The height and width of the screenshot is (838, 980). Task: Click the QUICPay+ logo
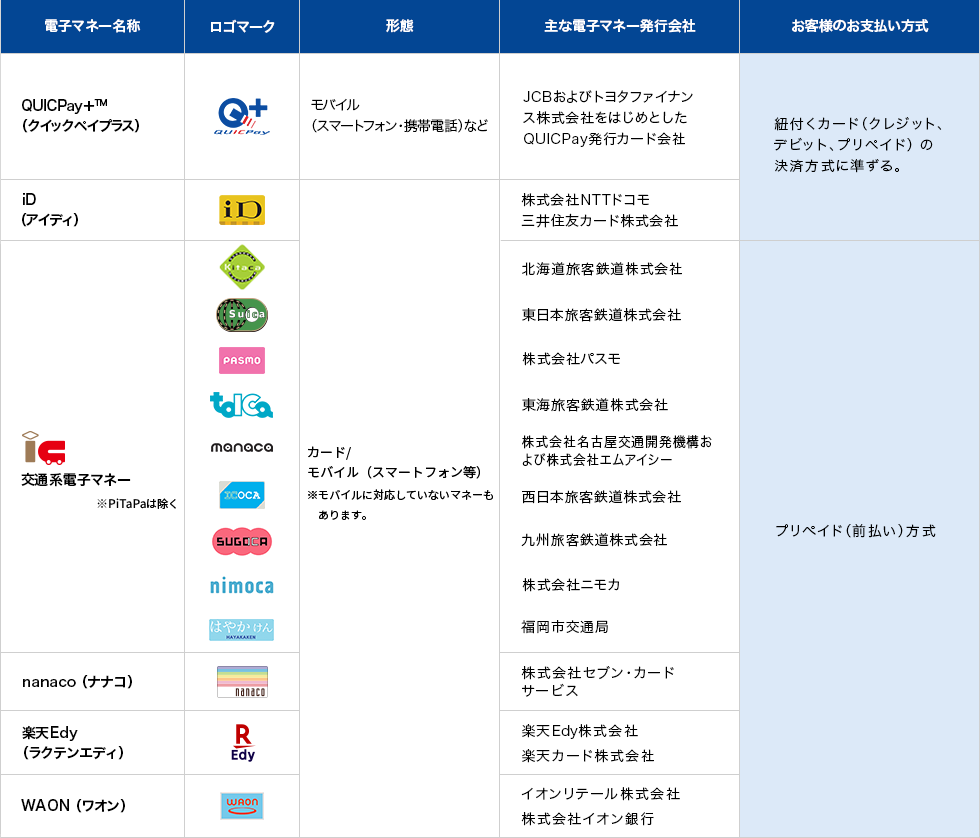coord(242,116)
